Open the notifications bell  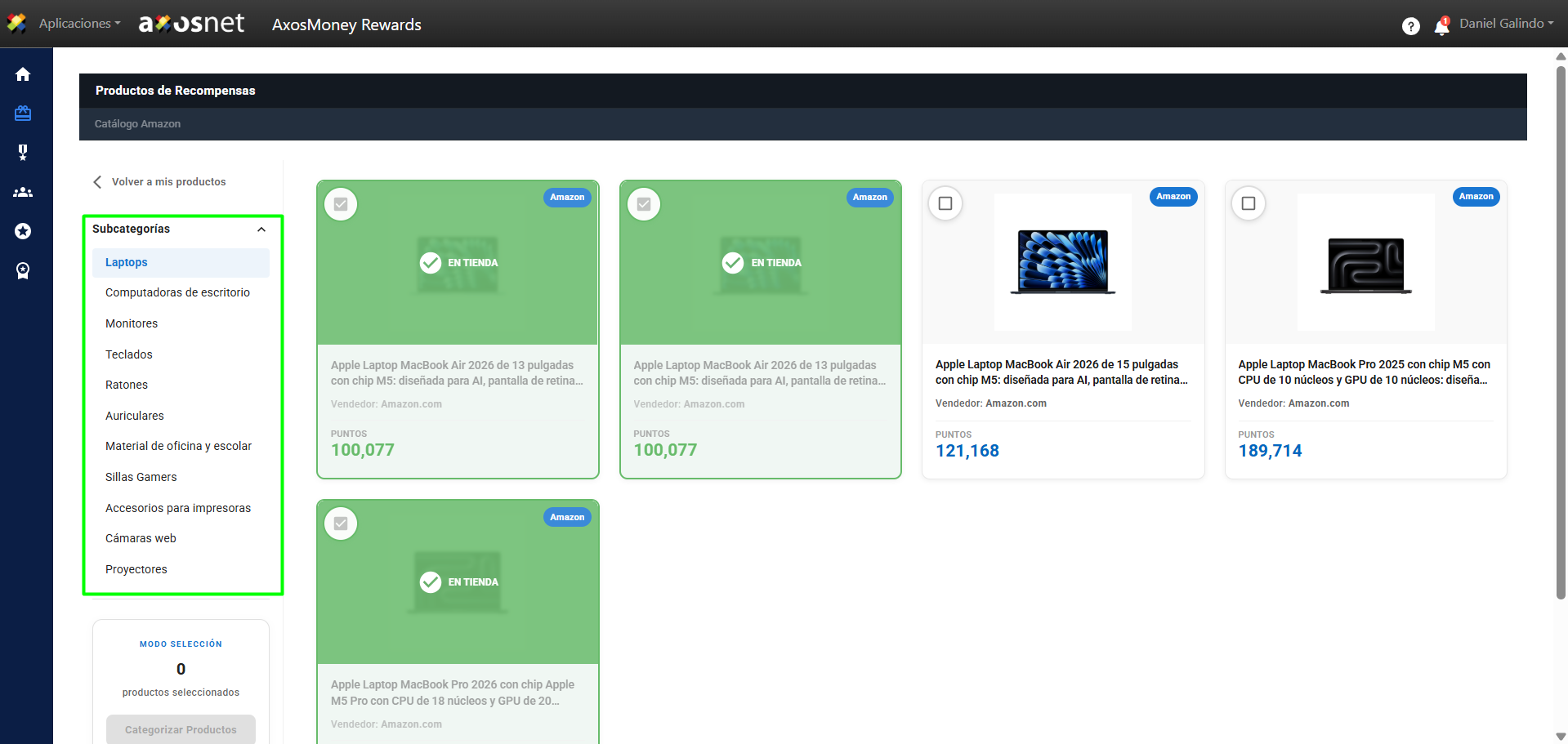[x=1441, y=26]
